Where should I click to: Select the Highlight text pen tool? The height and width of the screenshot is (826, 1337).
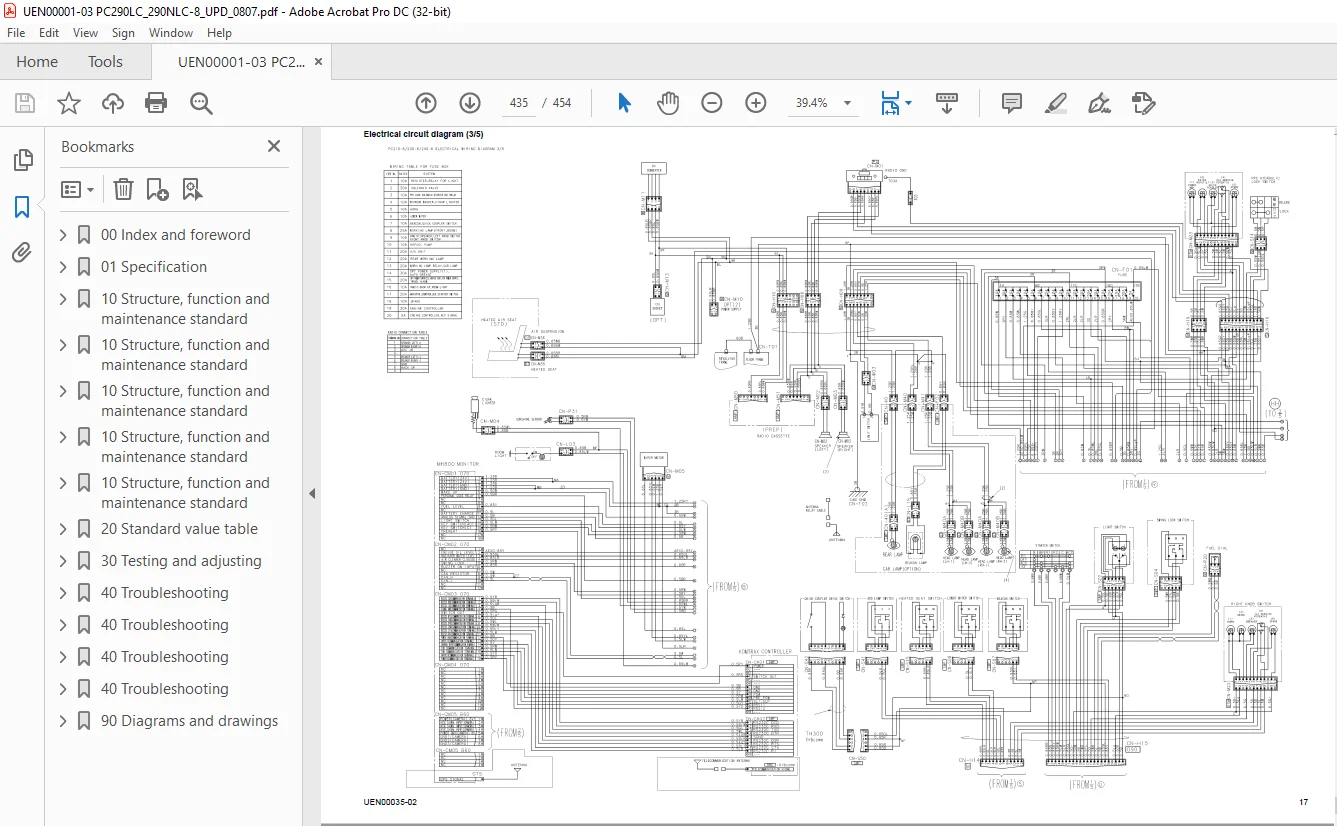[x=1056, y=103]
